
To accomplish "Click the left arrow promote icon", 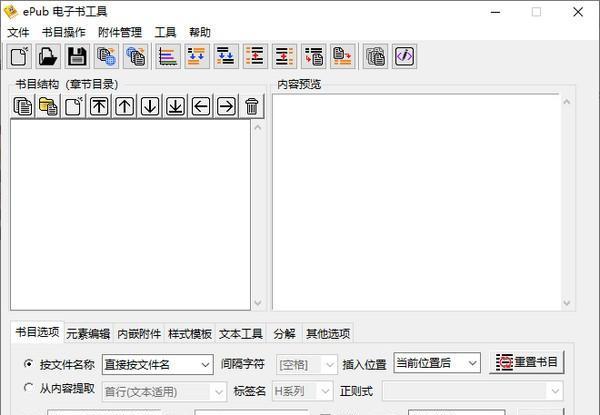I will pos(201,106).
